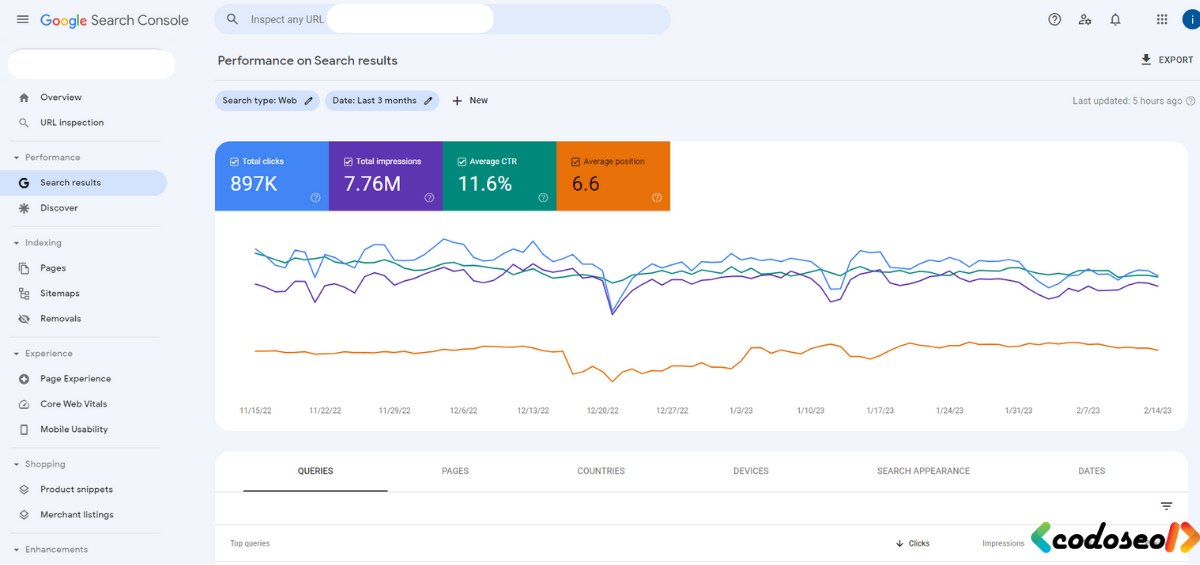Collapse the Indexing sidebar section
Image resolution: width=1200 pixels, height=565 pixels.
(16, 243)
